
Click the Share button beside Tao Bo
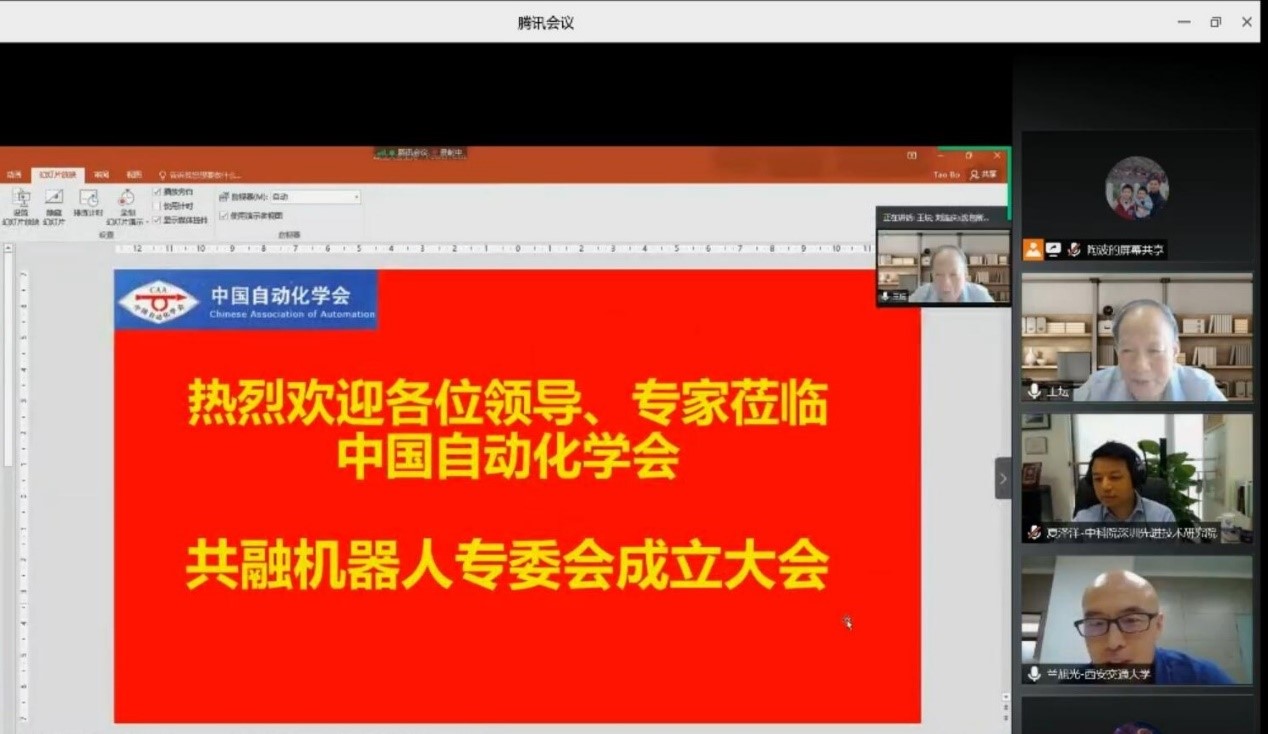coord(984,174)
